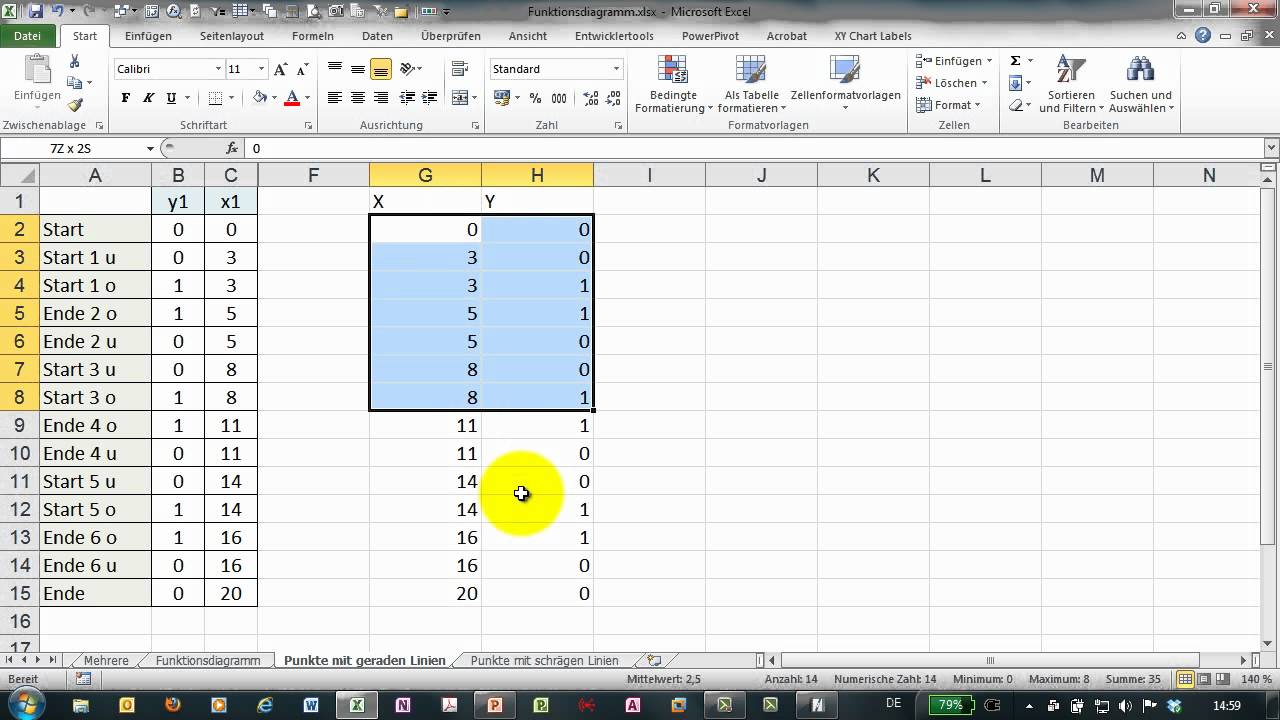Select column J header
Viewport: 1280px width, 720px height.
point(761,175)
